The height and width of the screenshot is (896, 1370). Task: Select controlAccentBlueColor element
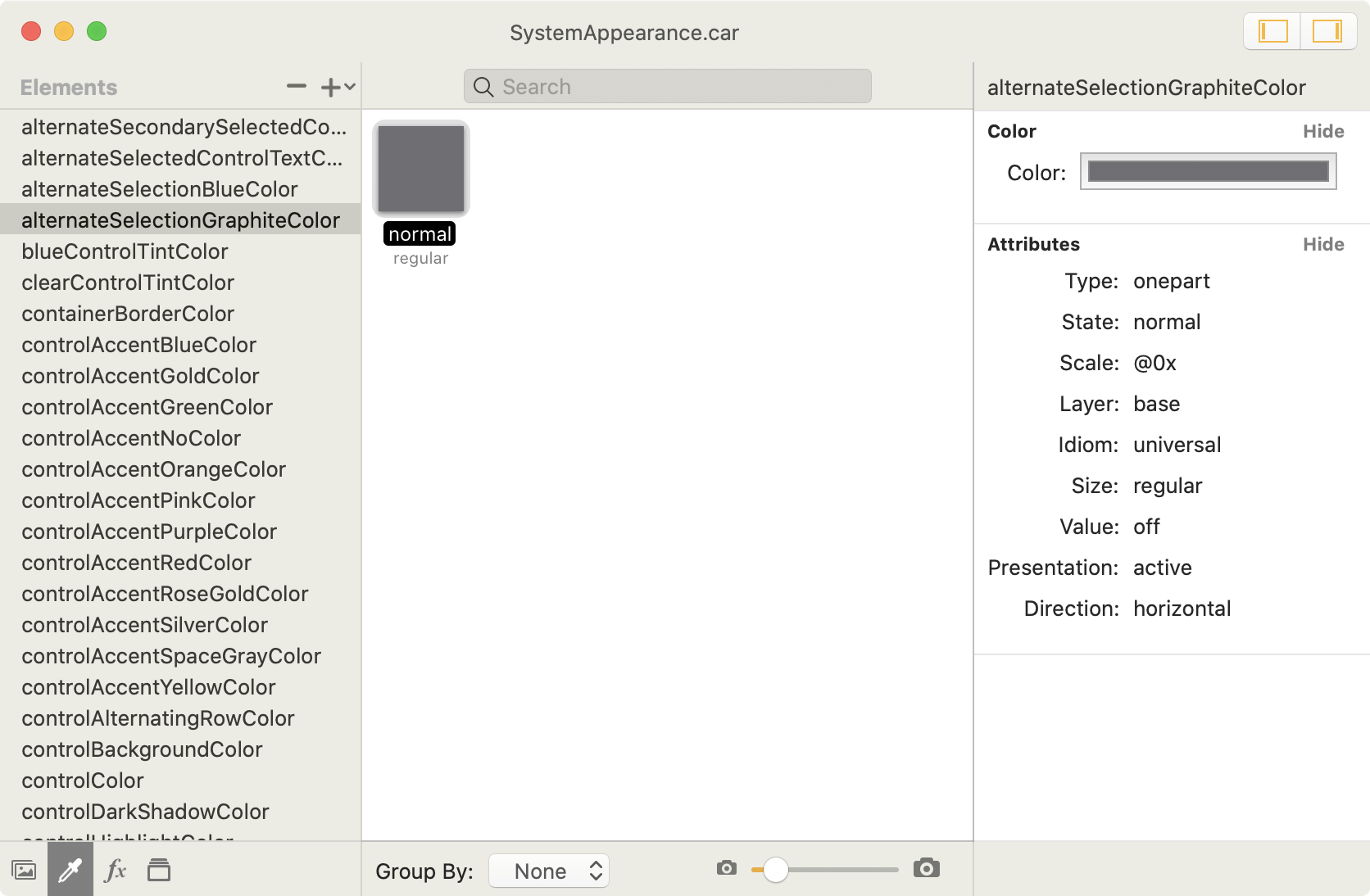[x=180, y=345]
